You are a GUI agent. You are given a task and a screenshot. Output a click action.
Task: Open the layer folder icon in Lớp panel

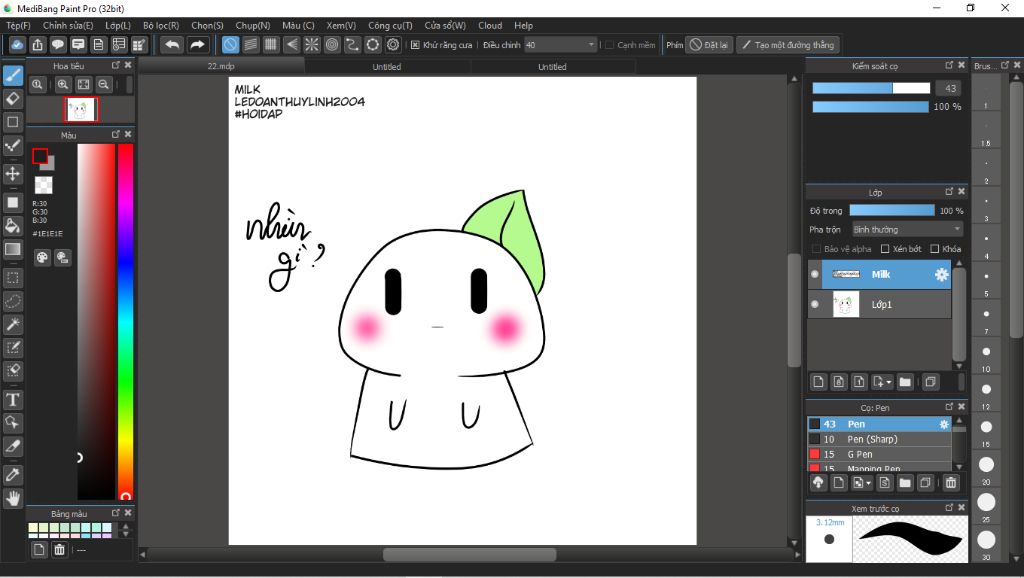click(x=904, y=382)
